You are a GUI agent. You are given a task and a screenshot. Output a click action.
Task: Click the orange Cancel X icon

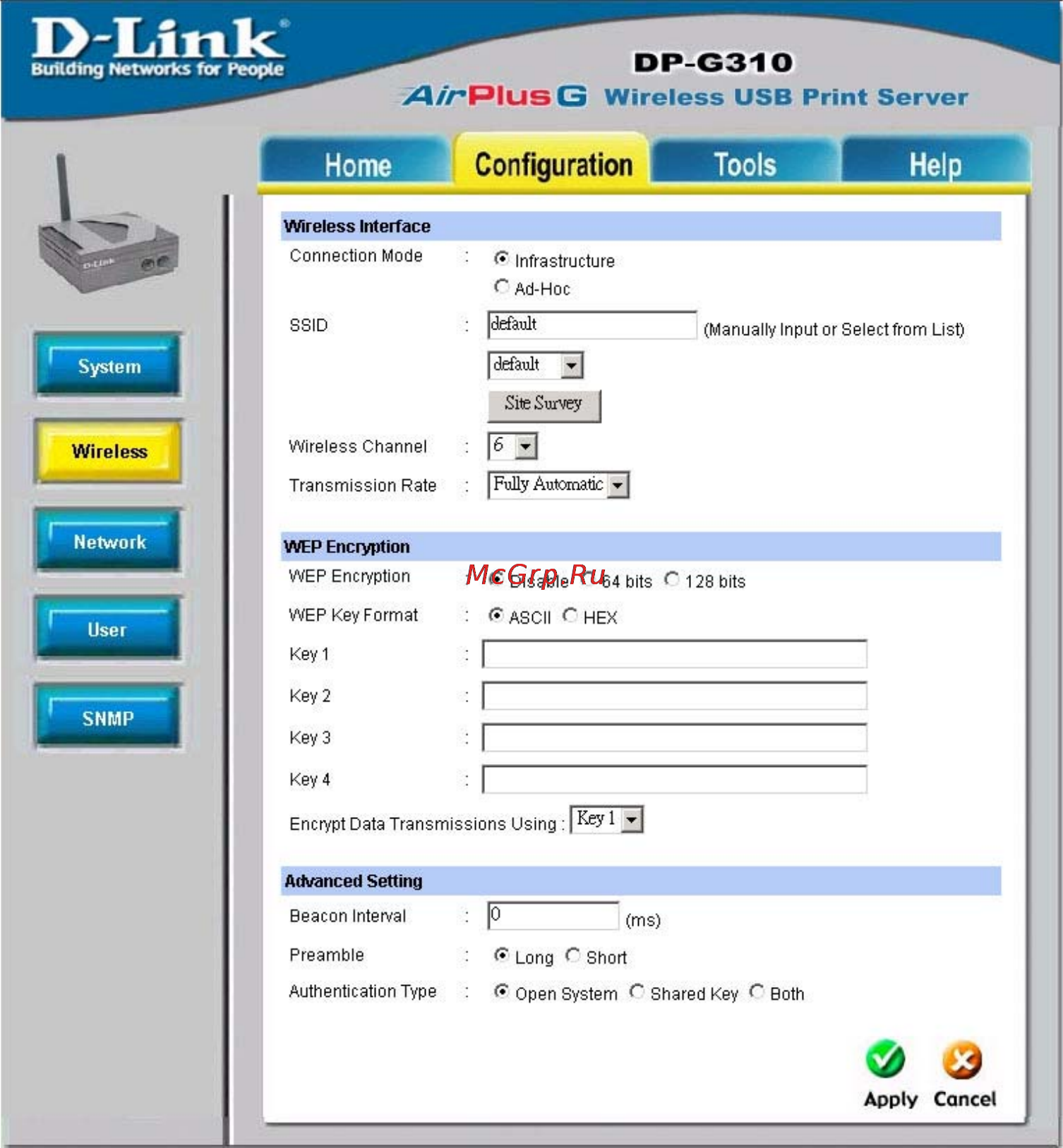[x=962, y=1059]
